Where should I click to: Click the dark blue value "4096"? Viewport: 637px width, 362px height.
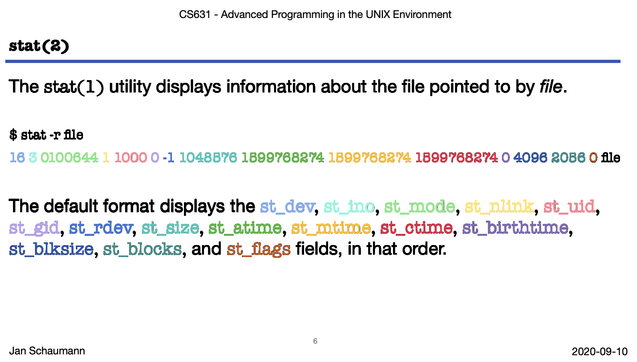click(530, 158)
